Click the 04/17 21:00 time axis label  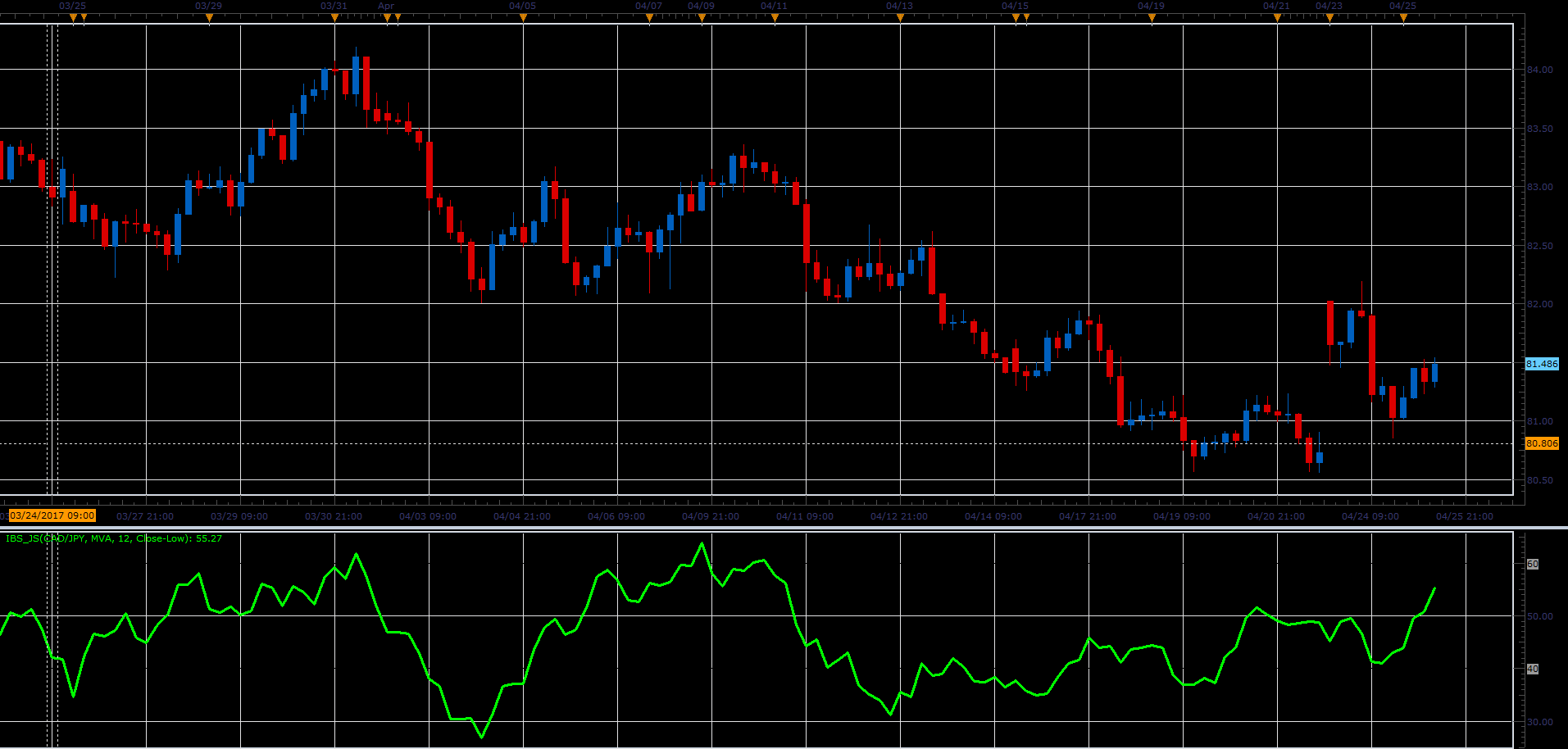[x=1088, y=516]
